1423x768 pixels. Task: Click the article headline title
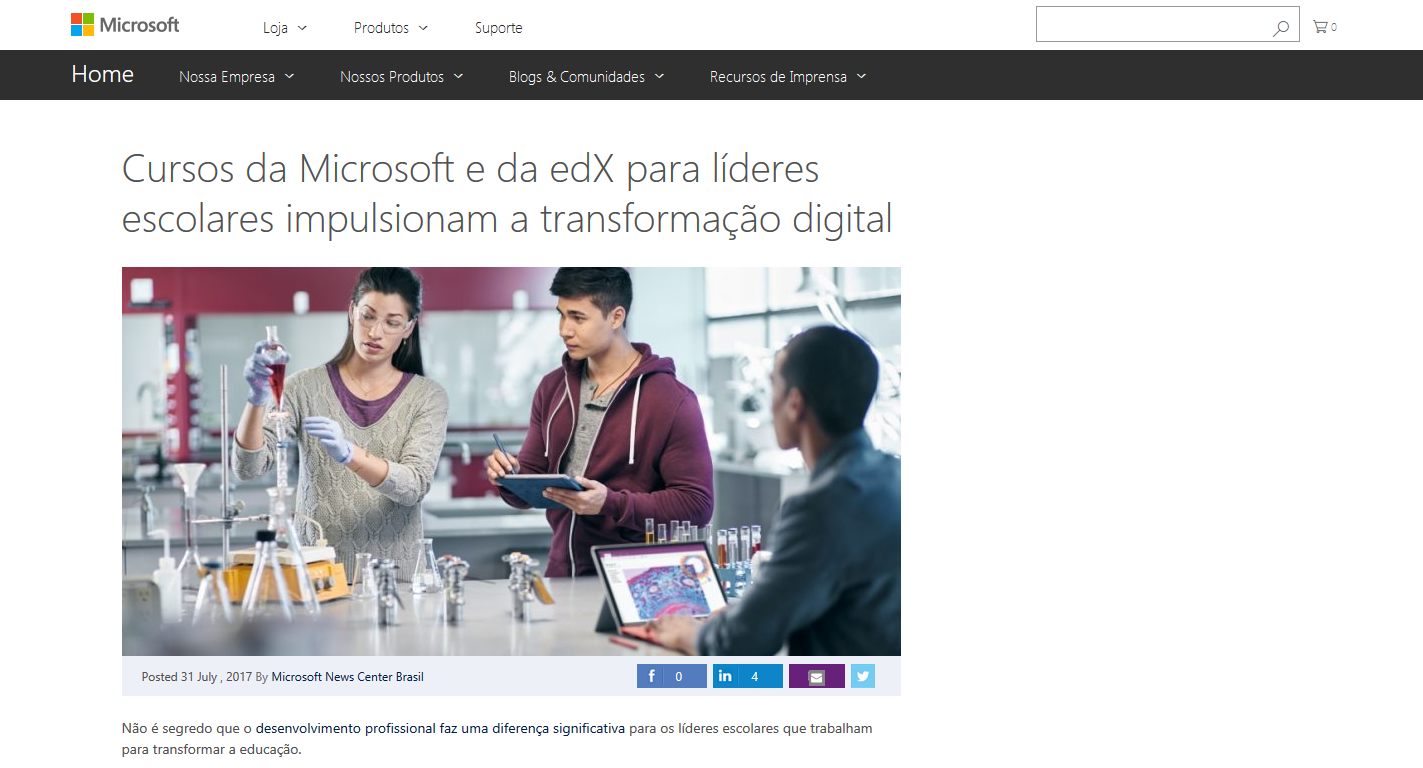(x=507, y=194)
